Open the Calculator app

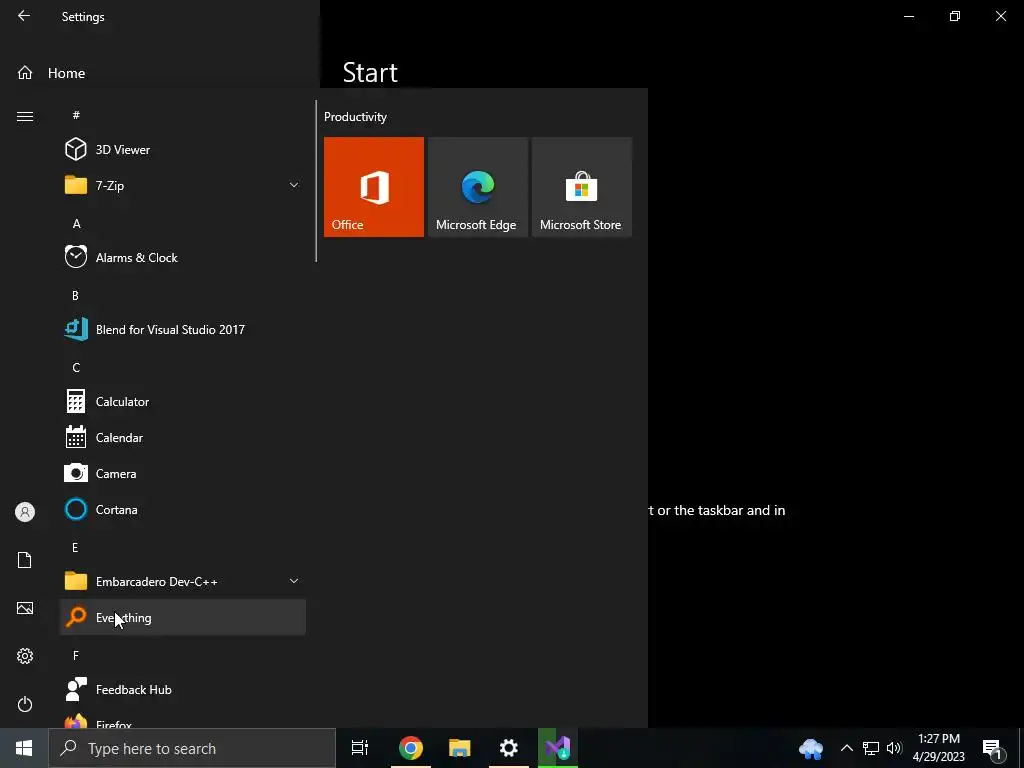tap(183, 401)
